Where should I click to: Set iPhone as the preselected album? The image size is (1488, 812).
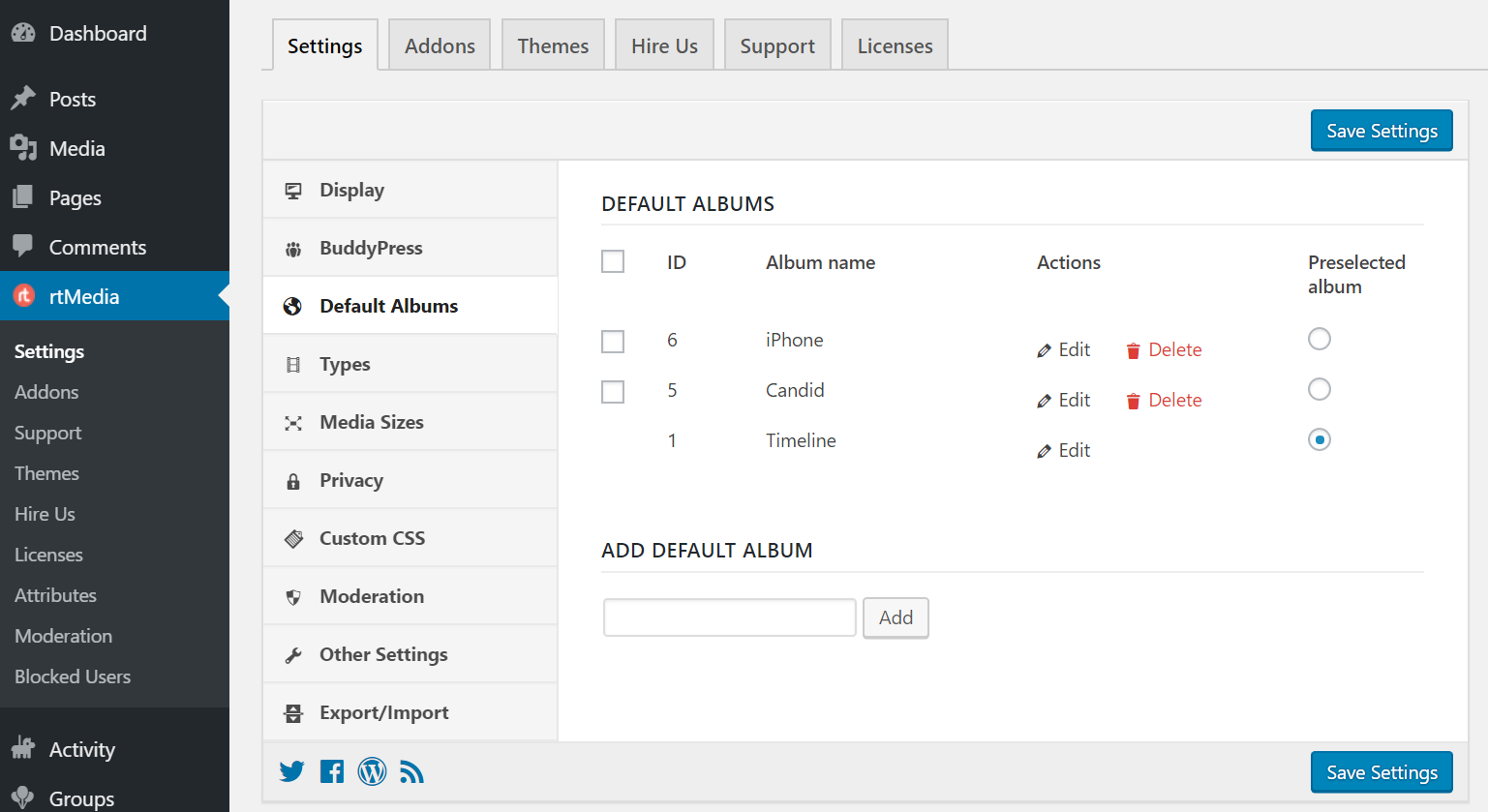(1320, 339)
